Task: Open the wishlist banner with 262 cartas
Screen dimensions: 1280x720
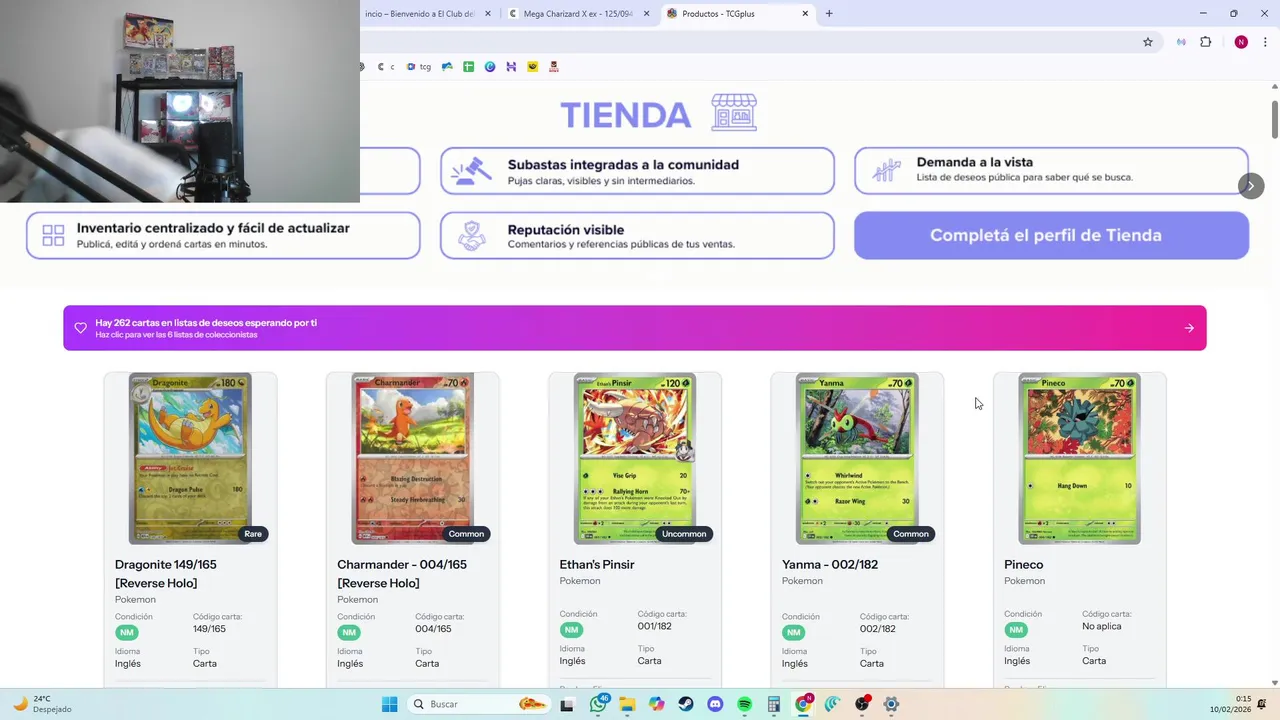Action: tap(635, 328)
